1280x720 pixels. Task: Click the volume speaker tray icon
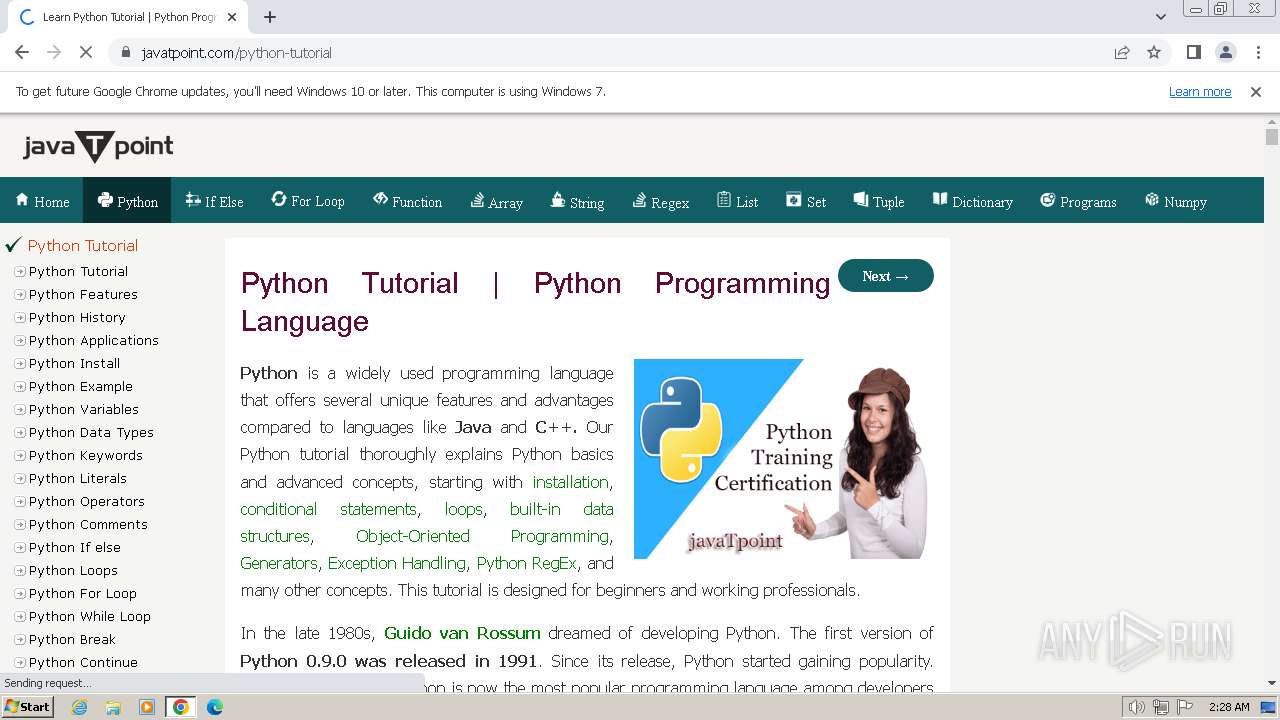click(1136, 707)
